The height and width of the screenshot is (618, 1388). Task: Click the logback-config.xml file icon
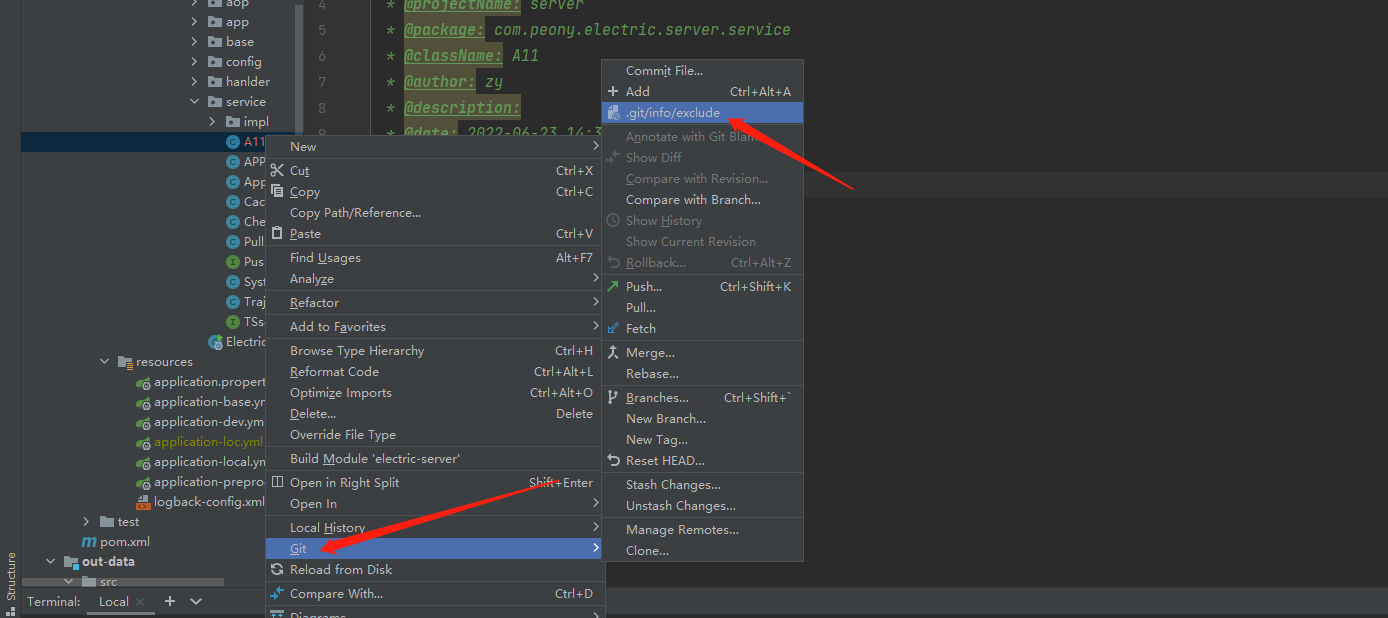[x=143, y=502]
